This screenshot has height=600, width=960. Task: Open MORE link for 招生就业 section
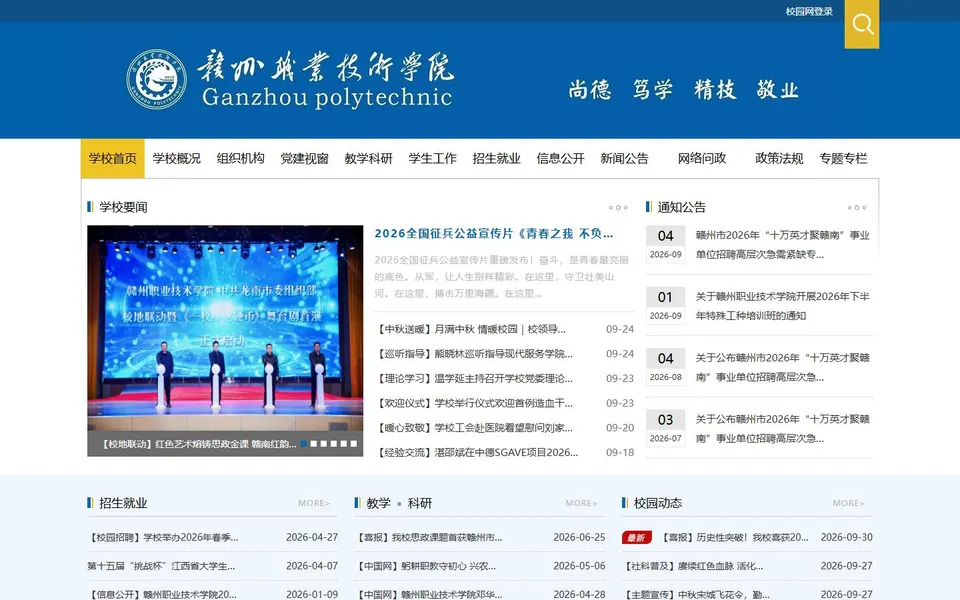point(314,503)
